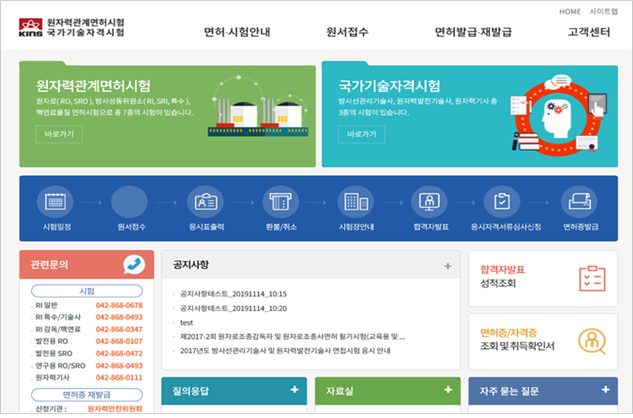
Task: Open the 합격자발표 monitor icon
Action: (x=429, y=201)
